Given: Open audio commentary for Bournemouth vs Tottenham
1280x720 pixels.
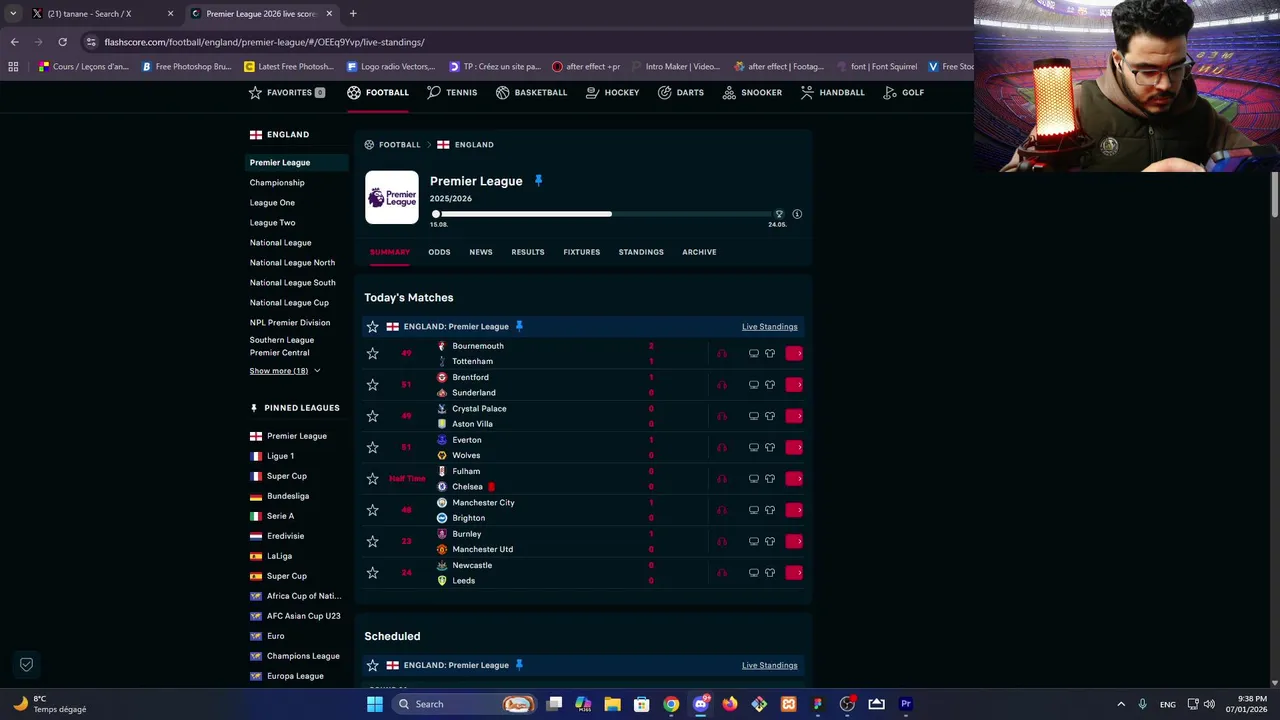Looking at the screenshot, I should click(721, 353).
